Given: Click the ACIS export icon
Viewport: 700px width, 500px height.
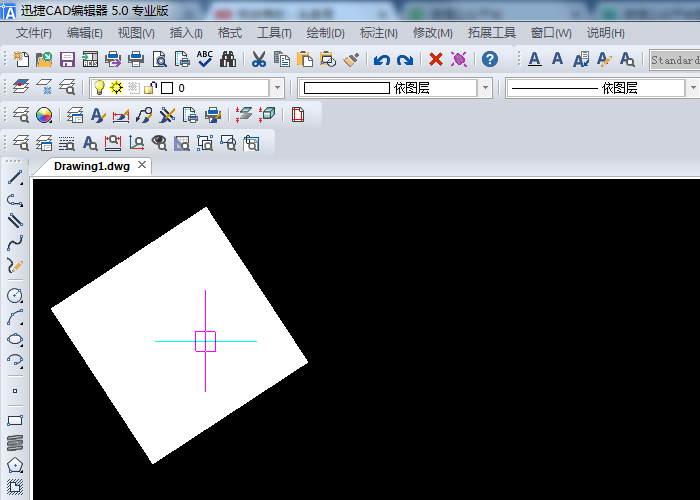Looking at the screenshot, I should pos(90,59).
